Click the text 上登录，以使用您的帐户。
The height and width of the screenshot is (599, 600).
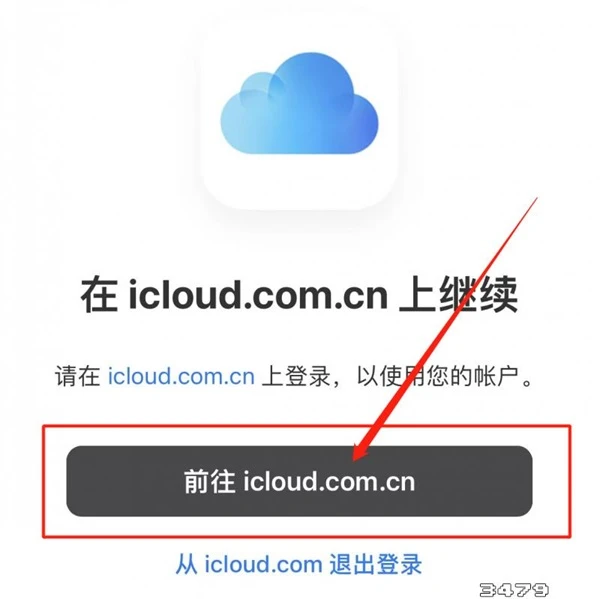398,376
